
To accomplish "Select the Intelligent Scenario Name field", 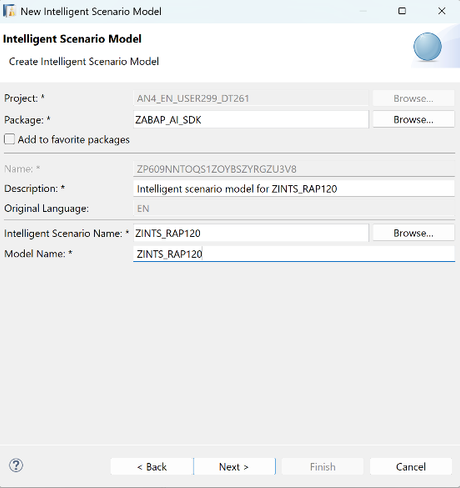I will pyautogui.click(x=251, y=233).
